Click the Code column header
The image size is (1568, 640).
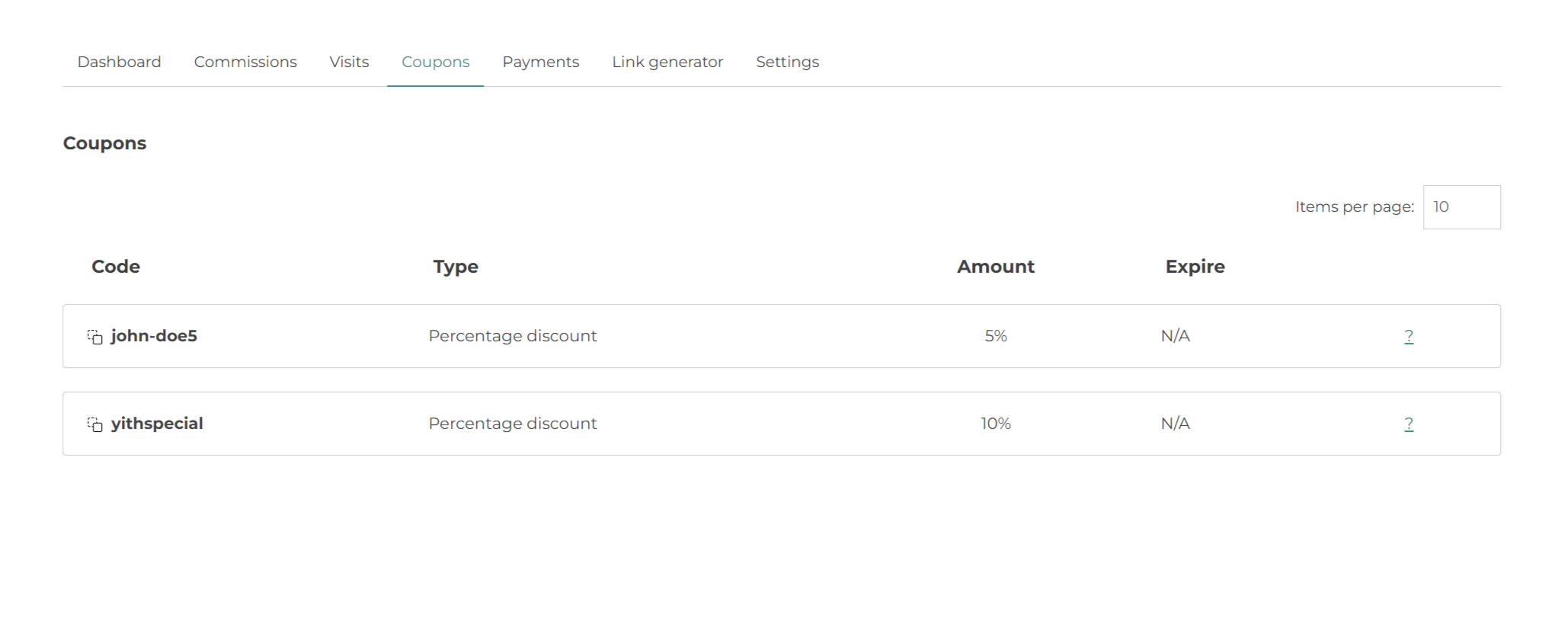(x=116, y=267)
